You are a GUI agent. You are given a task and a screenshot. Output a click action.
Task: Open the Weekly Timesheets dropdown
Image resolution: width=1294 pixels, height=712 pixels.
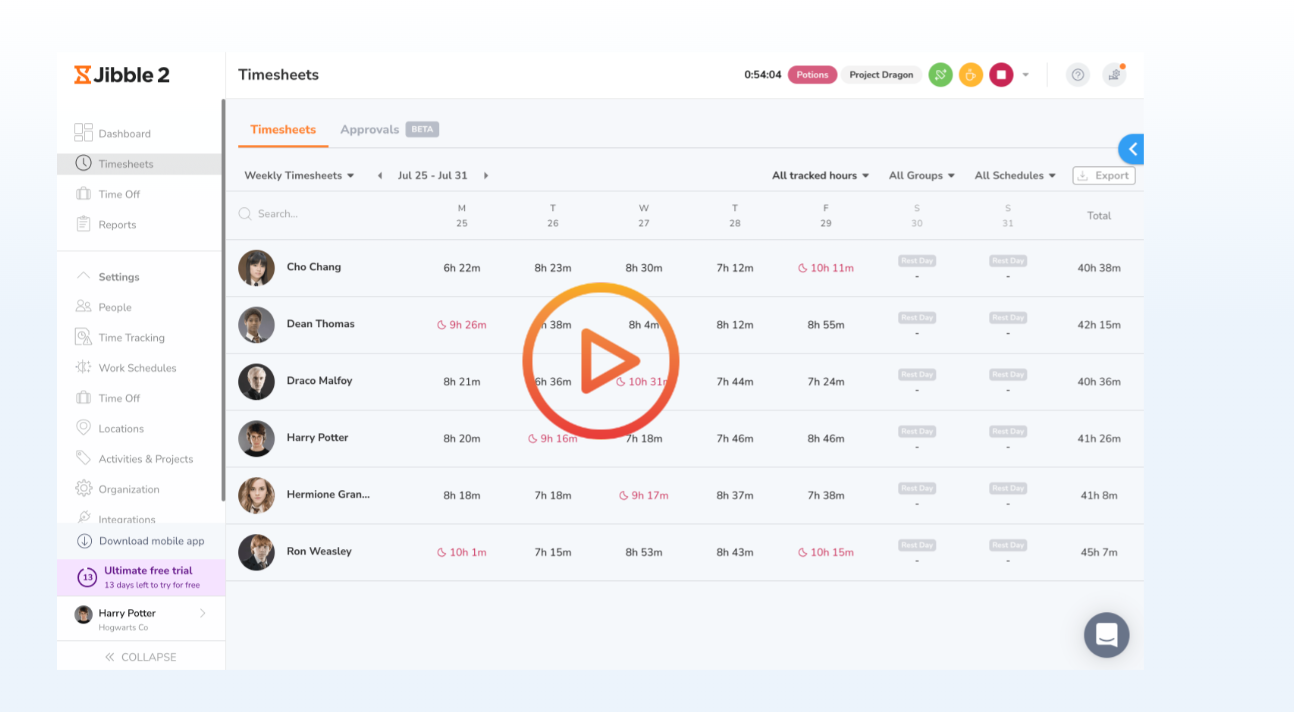tap(298, 175)
